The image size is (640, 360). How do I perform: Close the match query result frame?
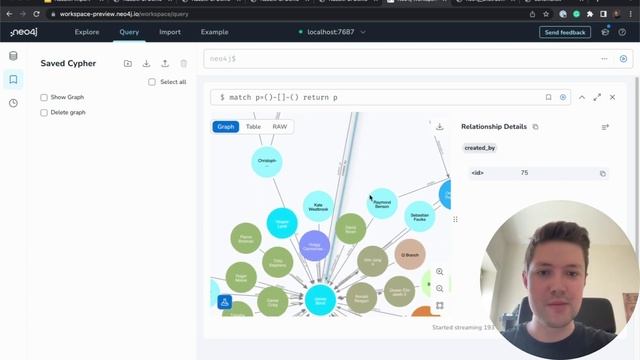612,97
